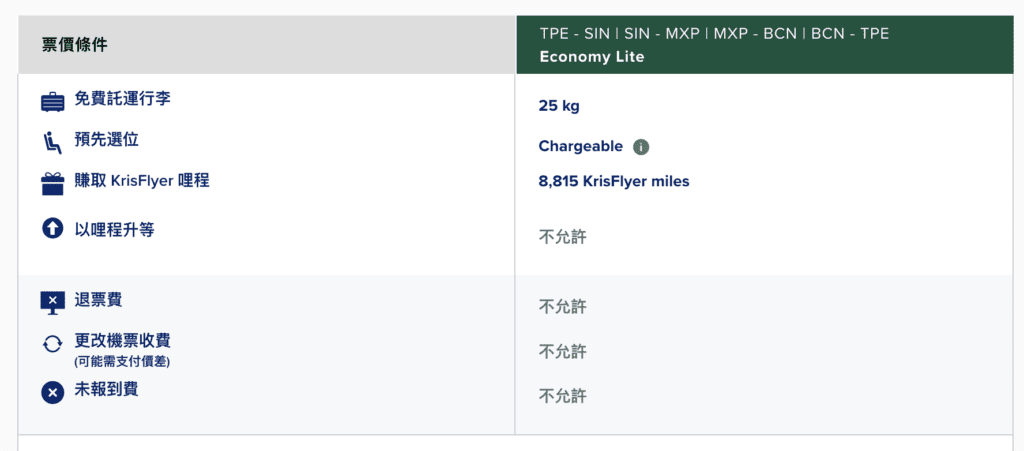Viewport: 1024px width, 451px height.
Task: Click the 未報到費 label
Action: point(106,389)
